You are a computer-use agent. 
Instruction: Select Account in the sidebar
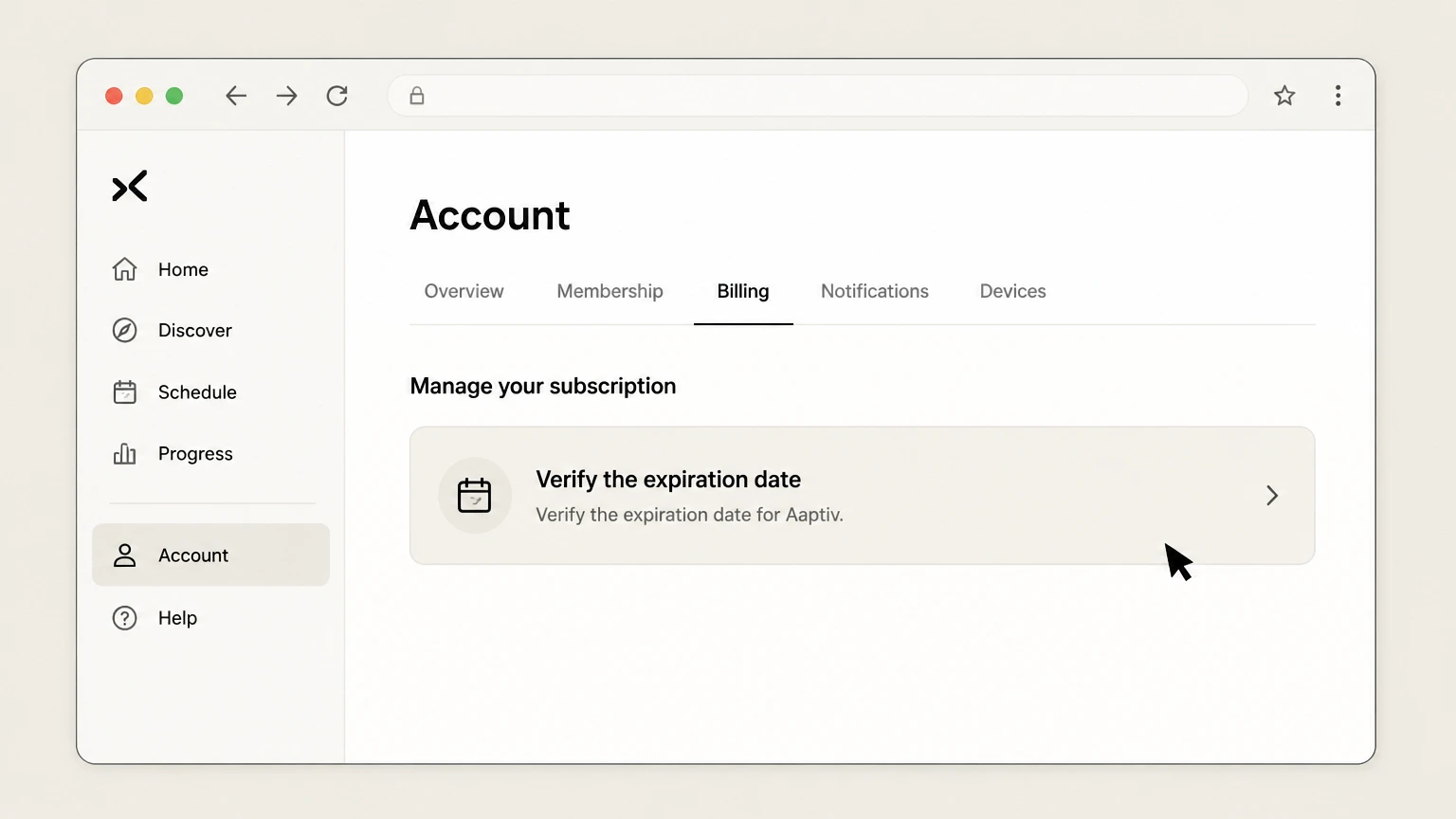click(210, 555)
